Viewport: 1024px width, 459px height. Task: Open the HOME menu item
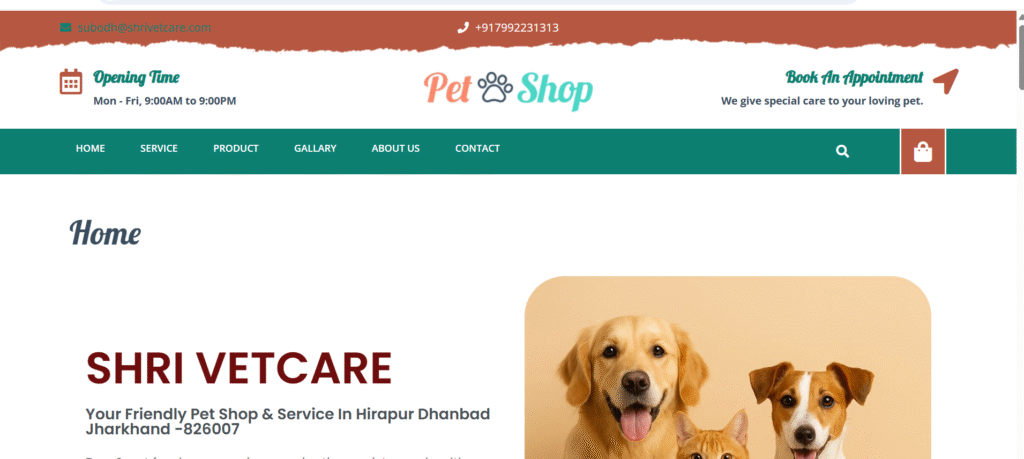90,148
